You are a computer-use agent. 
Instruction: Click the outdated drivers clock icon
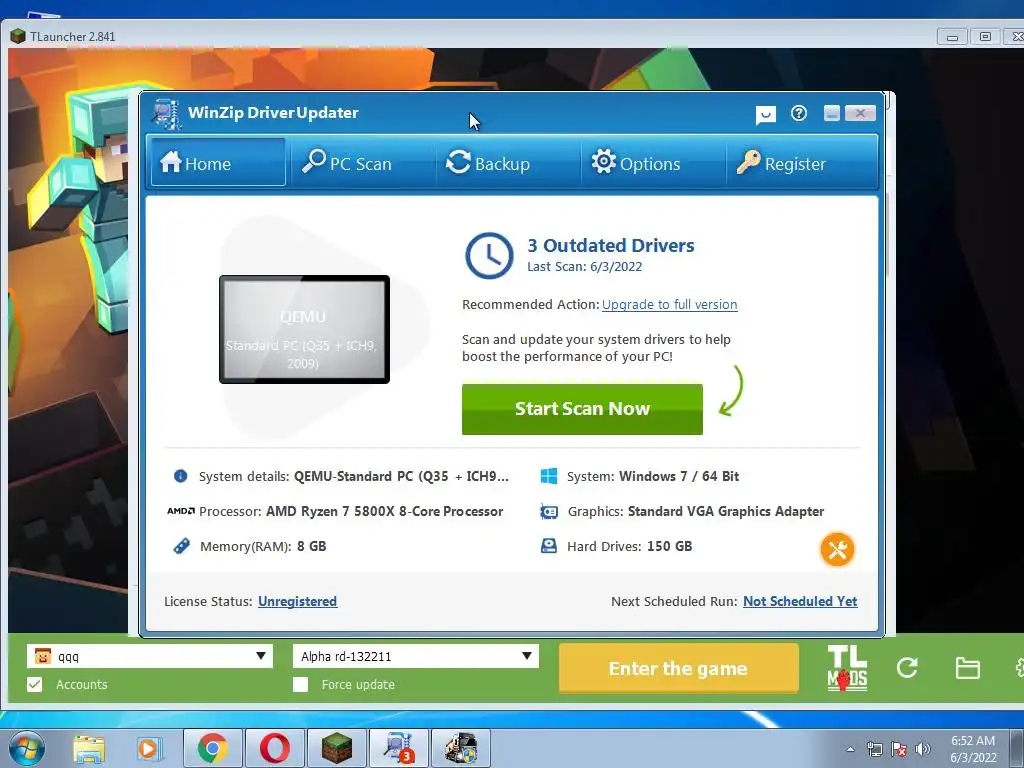(x=489, y=255)
